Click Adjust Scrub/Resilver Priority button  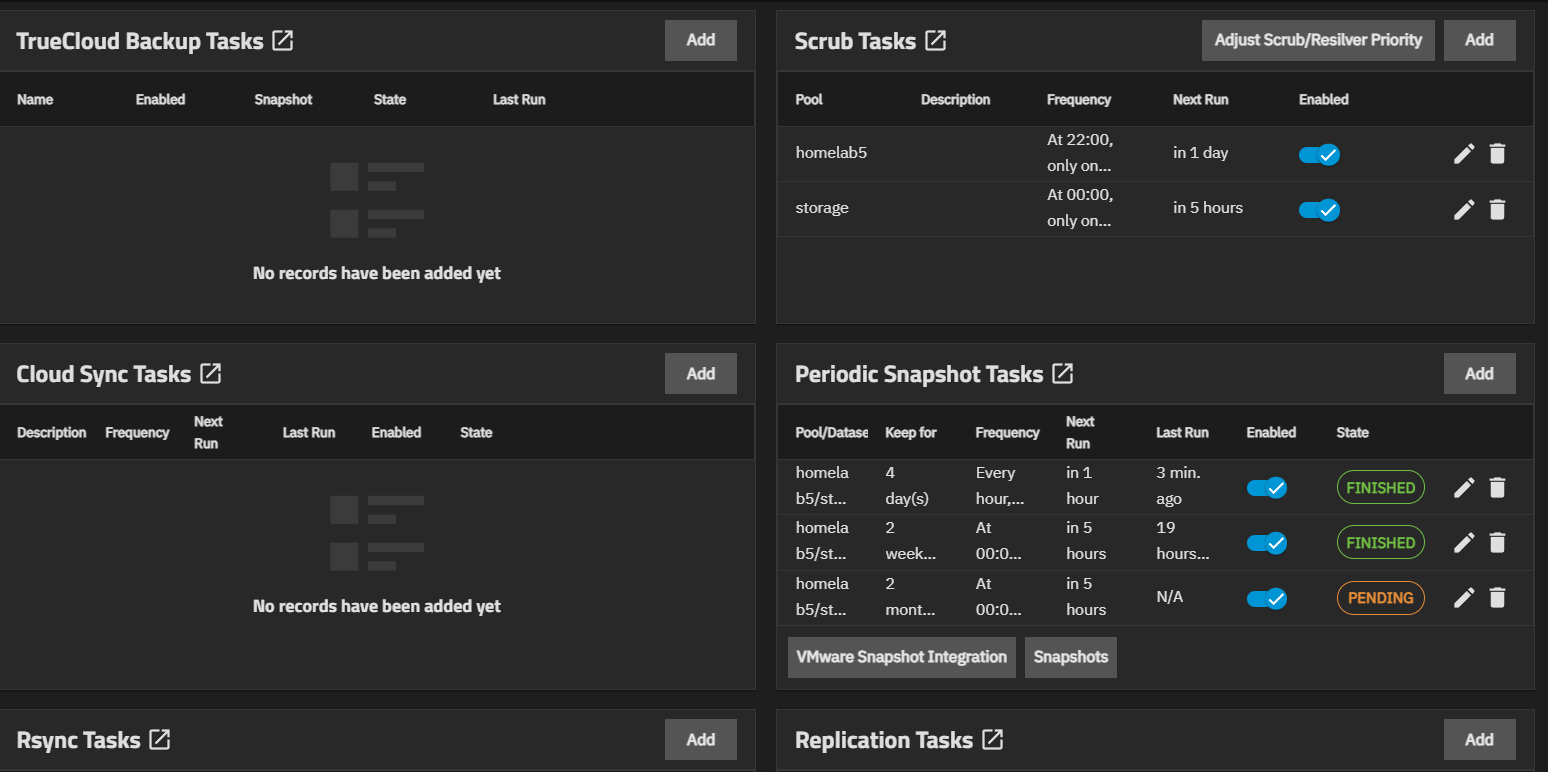click(x=1318, y=40)
